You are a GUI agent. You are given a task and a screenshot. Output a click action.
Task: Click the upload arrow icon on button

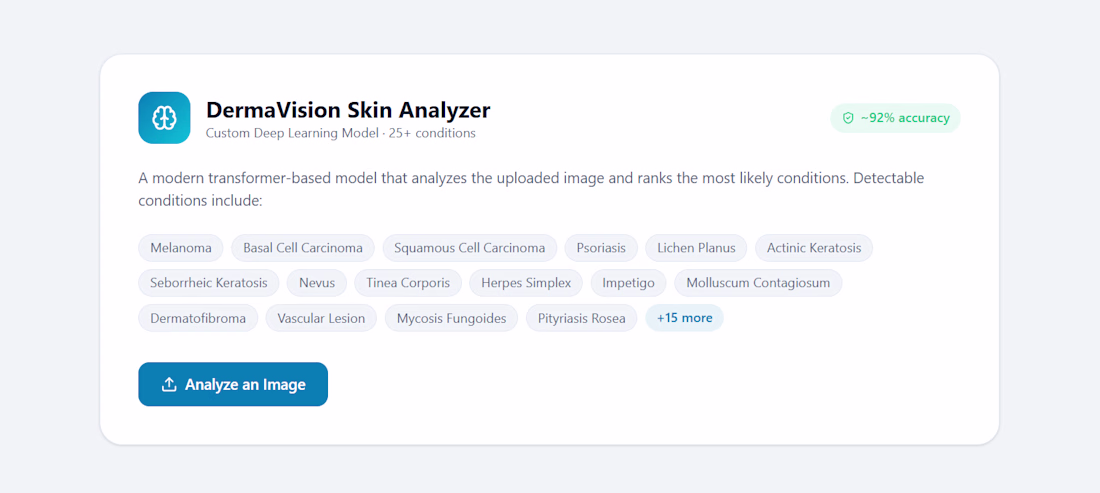[168, 384]
